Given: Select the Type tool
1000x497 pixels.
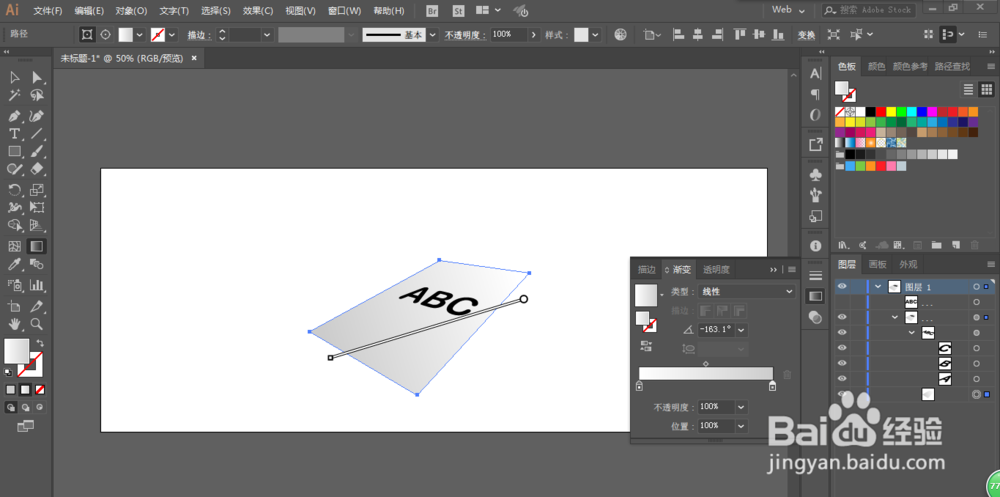Looking at the screenshot, I should point(15,134).
